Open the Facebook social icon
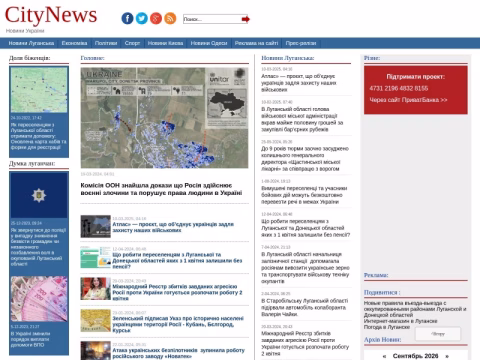This screenshot has width=480, height=360. (127, 18)
